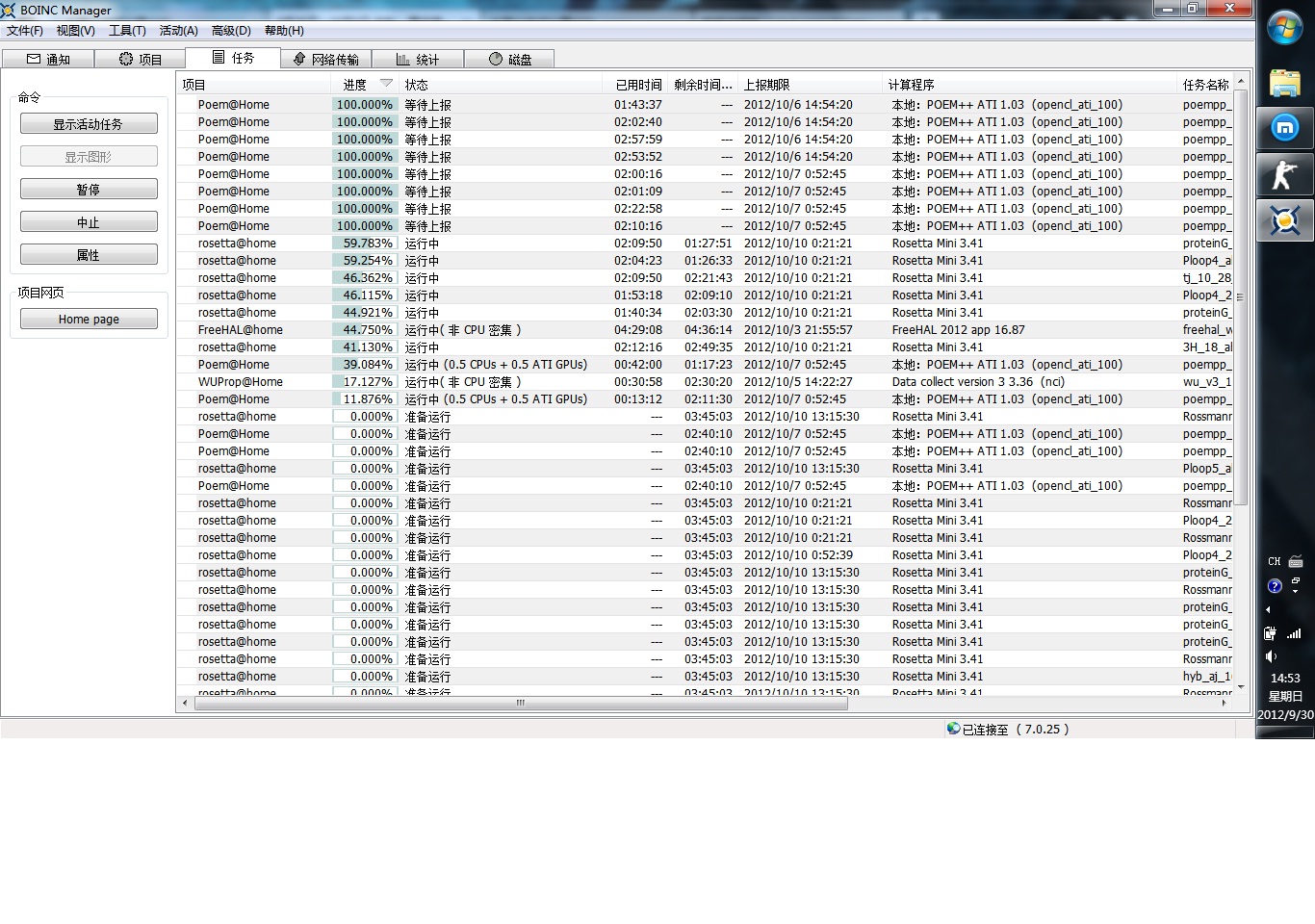Sort by the 上报期限 column header
The height and width of the screenshot is (924, 1315).
pos(811,85)
